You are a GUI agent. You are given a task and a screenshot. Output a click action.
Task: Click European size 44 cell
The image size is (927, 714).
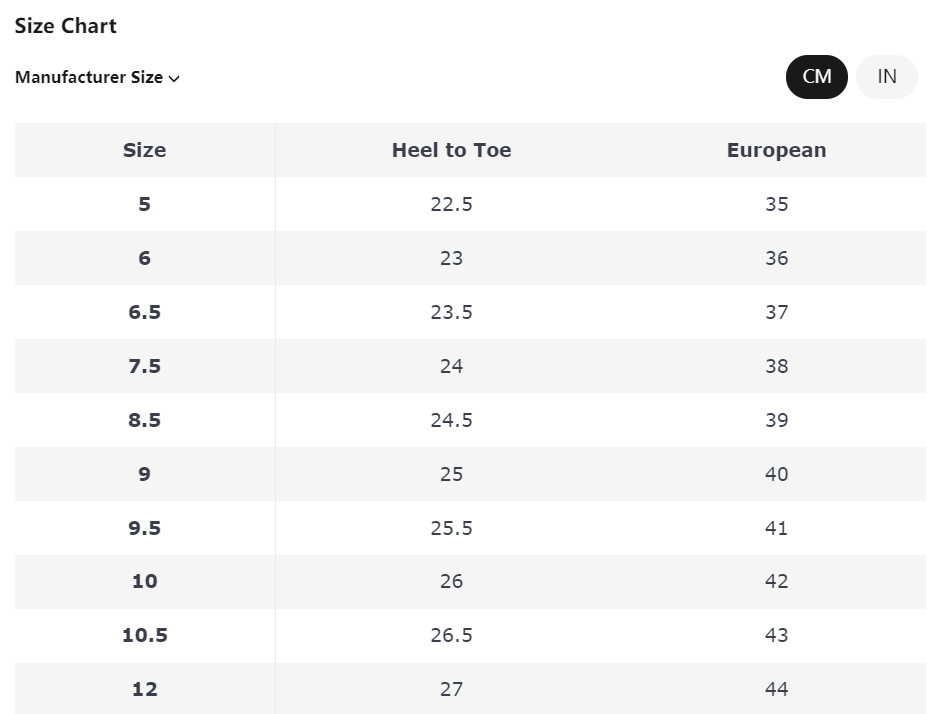pyautogui.click(x=776, y=689)
